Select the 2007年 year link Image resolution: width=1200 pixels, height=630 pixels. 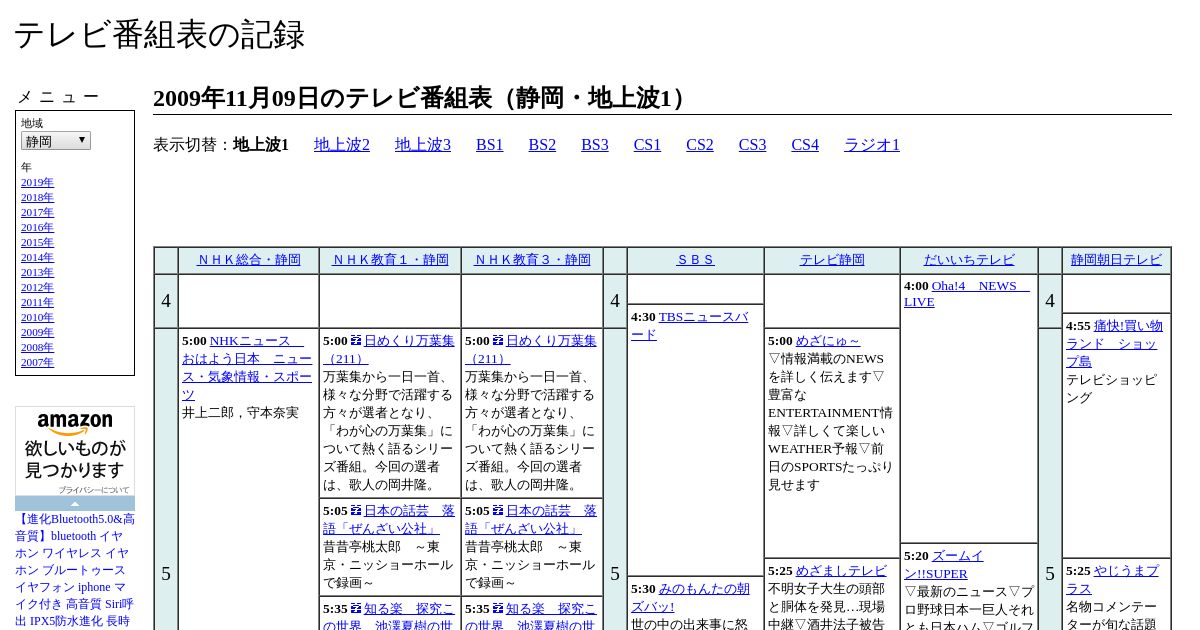coord(37,363)
